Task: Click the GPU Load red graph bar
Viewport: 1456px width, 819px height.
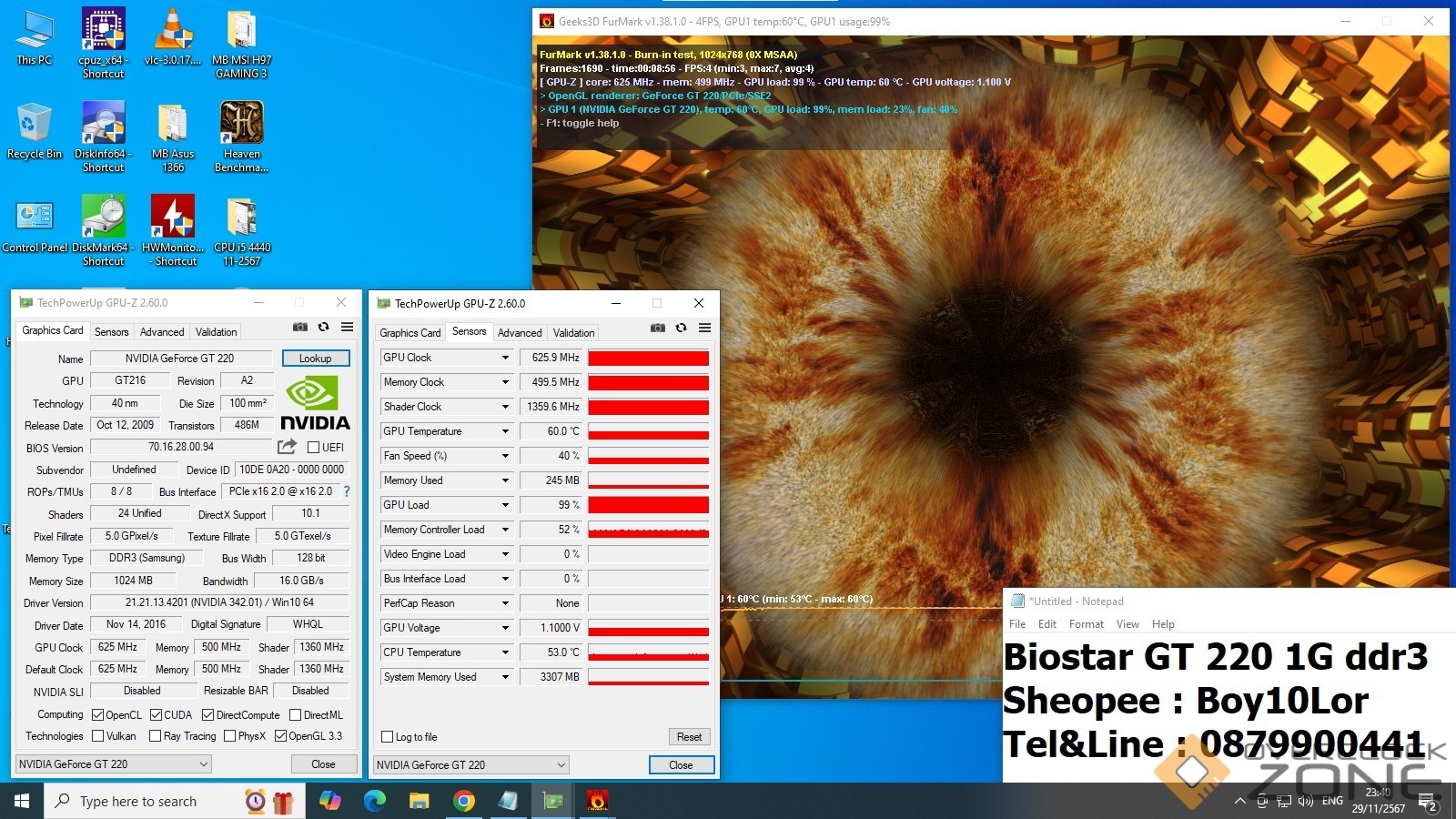Action: (x=648, y=505)
